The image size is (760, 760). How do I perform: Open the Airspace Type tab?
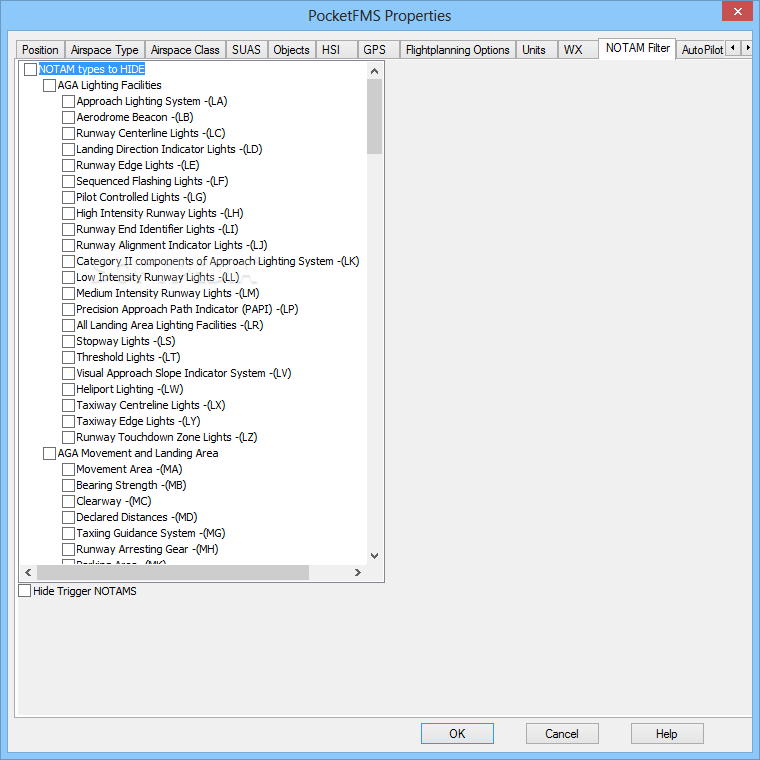coord(105,50)
